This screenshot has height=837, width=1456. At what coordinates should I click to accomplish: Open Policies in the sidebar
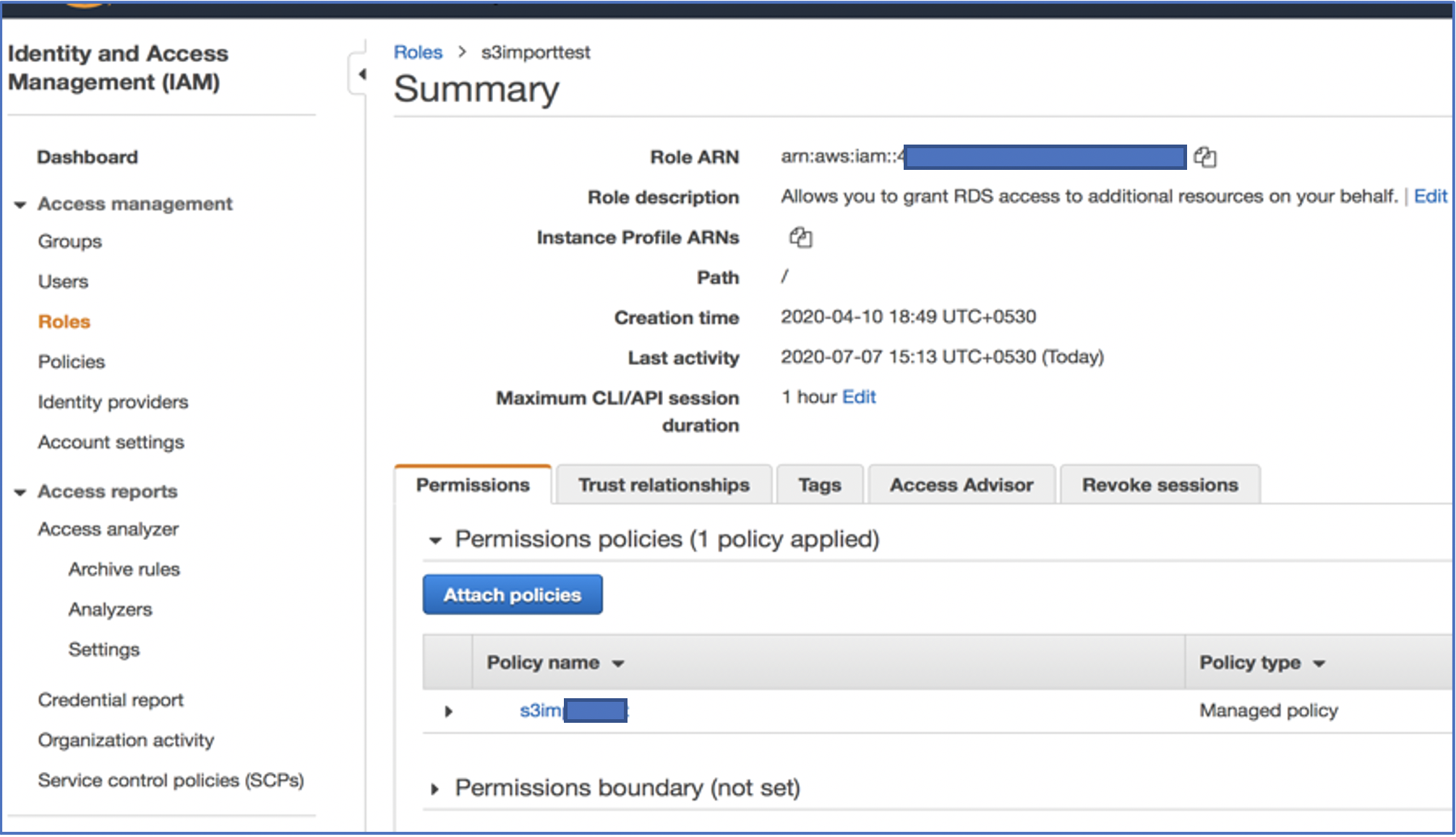[72, 361]
